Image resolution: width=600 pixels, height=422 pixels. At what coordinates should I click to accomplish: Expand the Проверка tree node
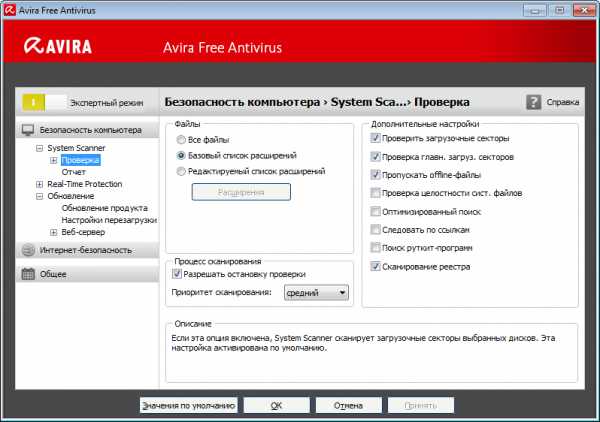tap(54, 160)
